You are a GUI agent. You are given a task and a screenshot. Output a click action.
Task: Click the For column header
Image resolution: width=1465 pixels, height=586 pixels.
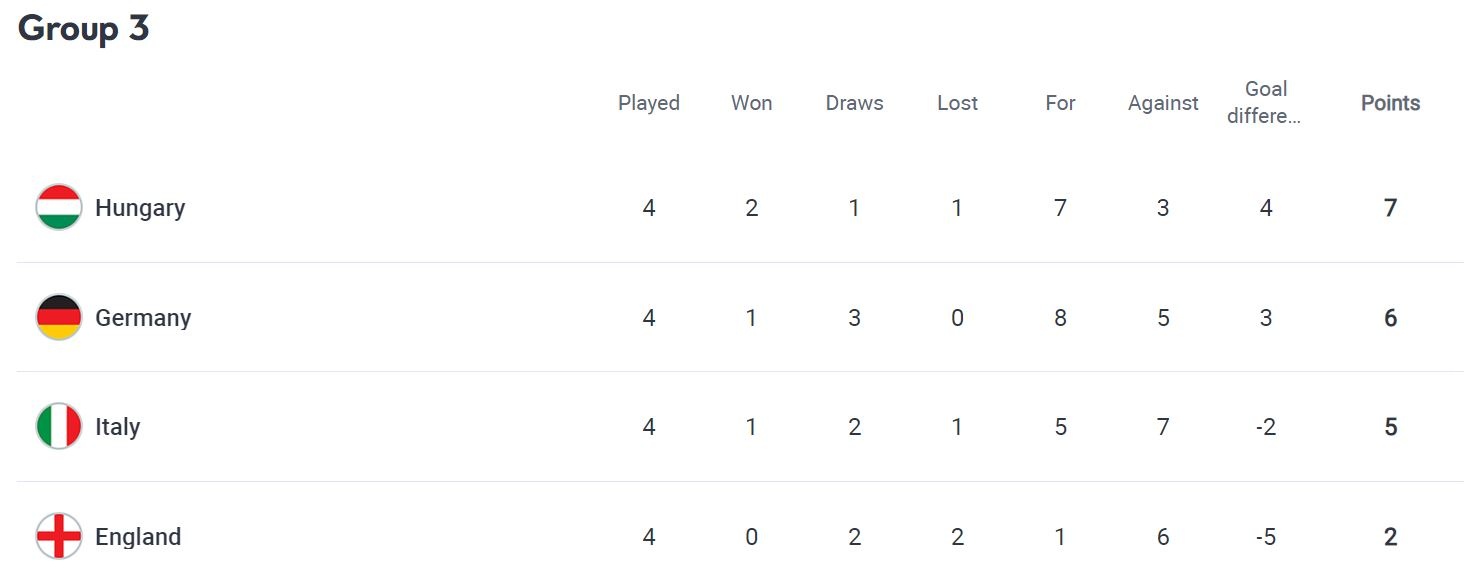tap(1060, 103)
